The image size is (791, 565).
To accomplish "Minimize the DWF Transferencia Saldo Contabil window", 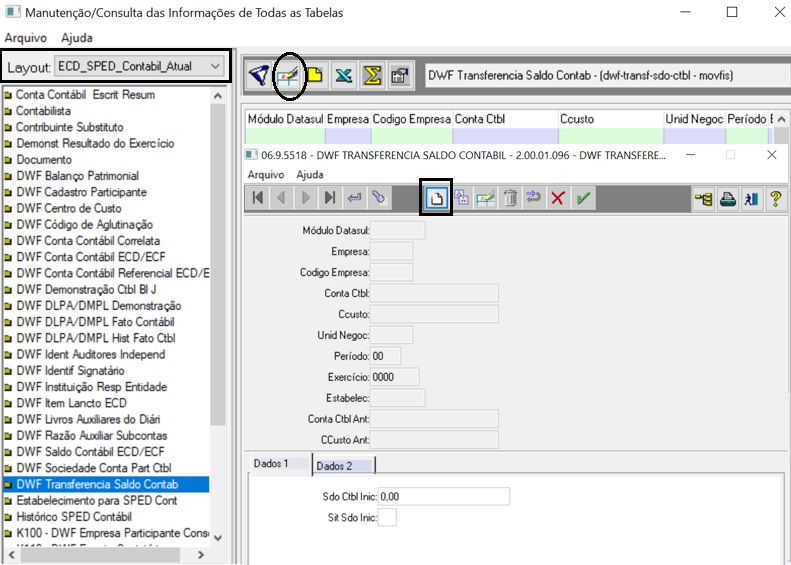I will pos(690,155).
